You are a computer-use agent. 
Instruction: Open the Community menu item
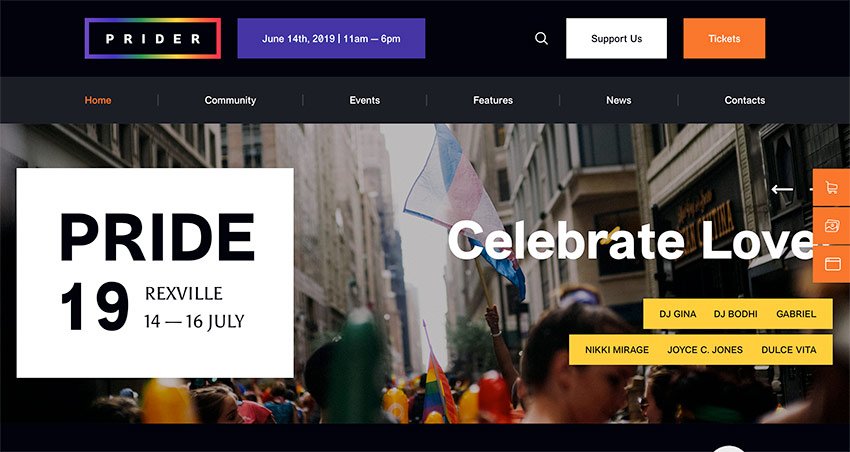pos(230,100)
